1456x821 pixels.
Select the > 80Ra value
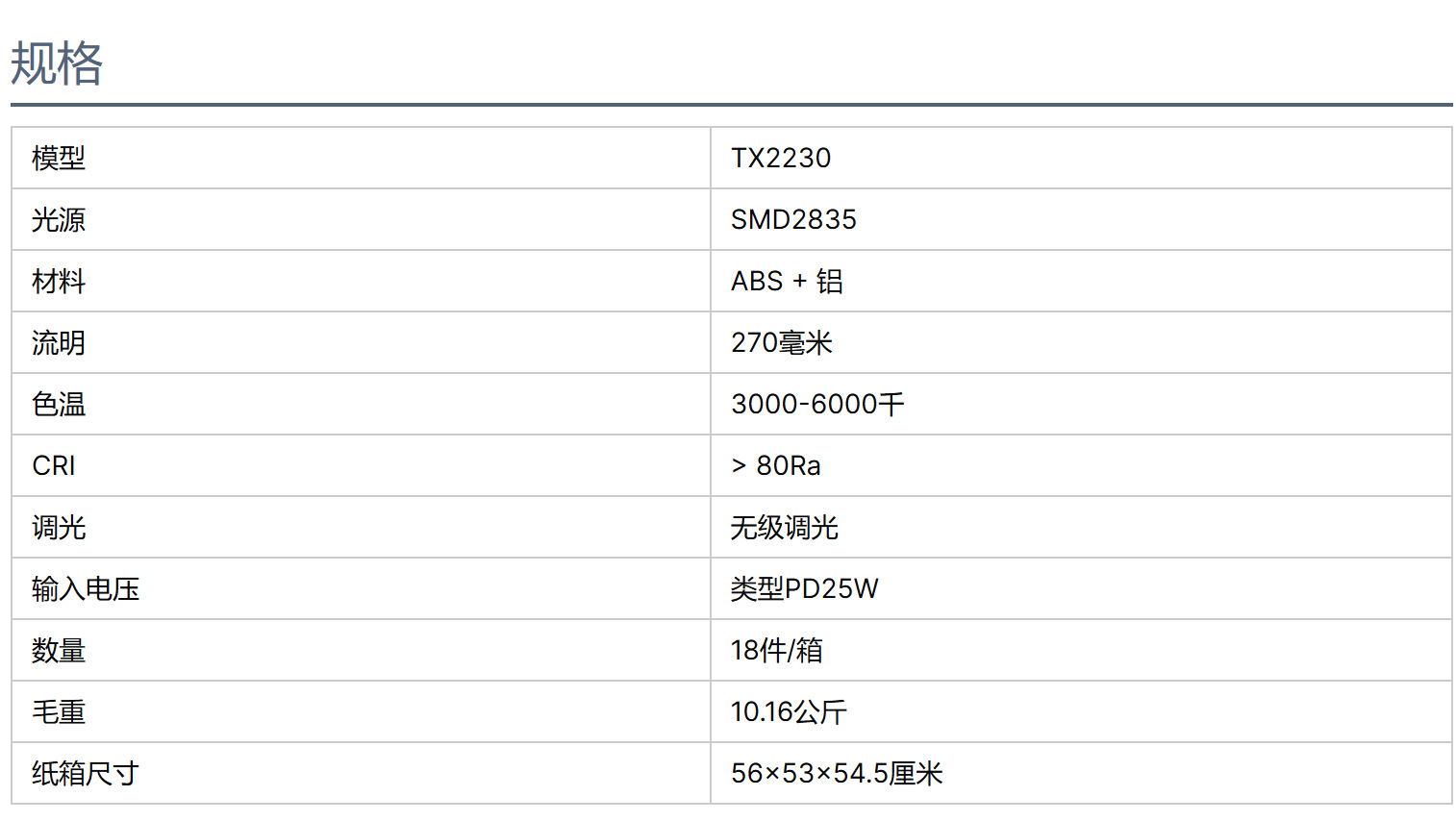[x=776, y=466]
